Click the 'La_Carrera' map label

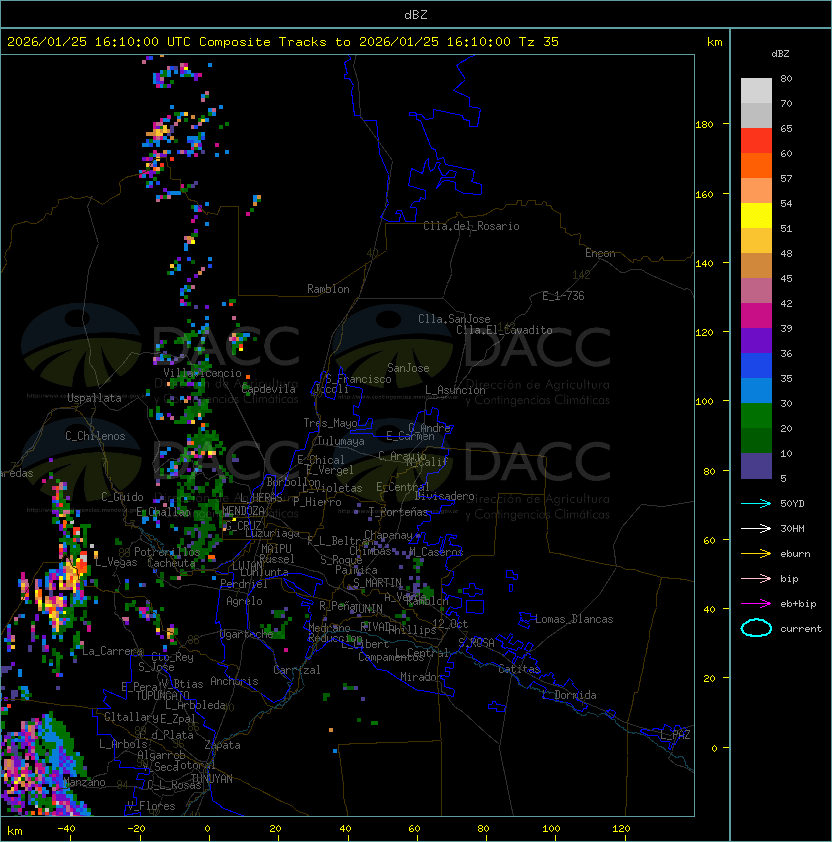pos(112,651)
